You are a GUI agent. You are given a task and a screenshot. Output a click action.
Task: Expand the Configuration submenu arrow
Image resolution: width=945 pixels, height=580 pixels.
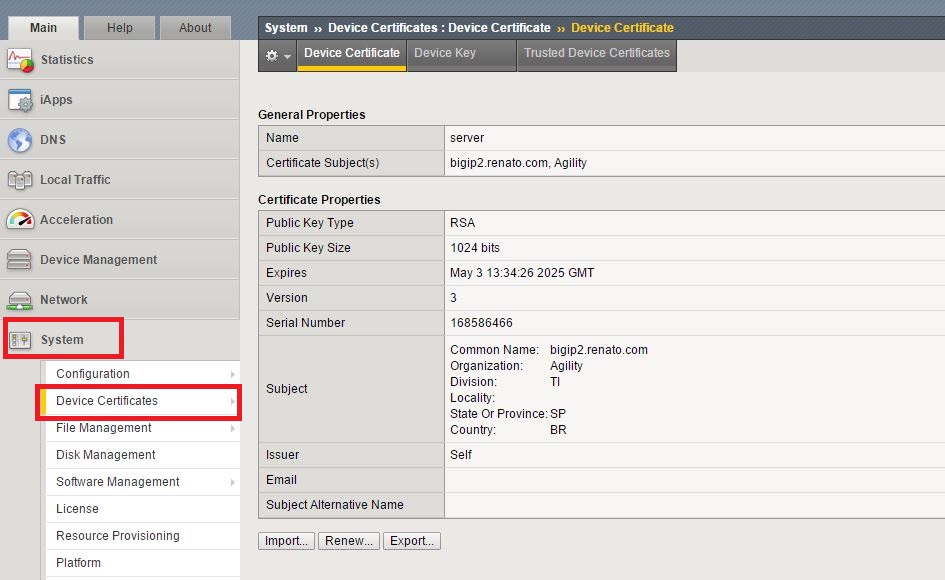tap(232, 374)
